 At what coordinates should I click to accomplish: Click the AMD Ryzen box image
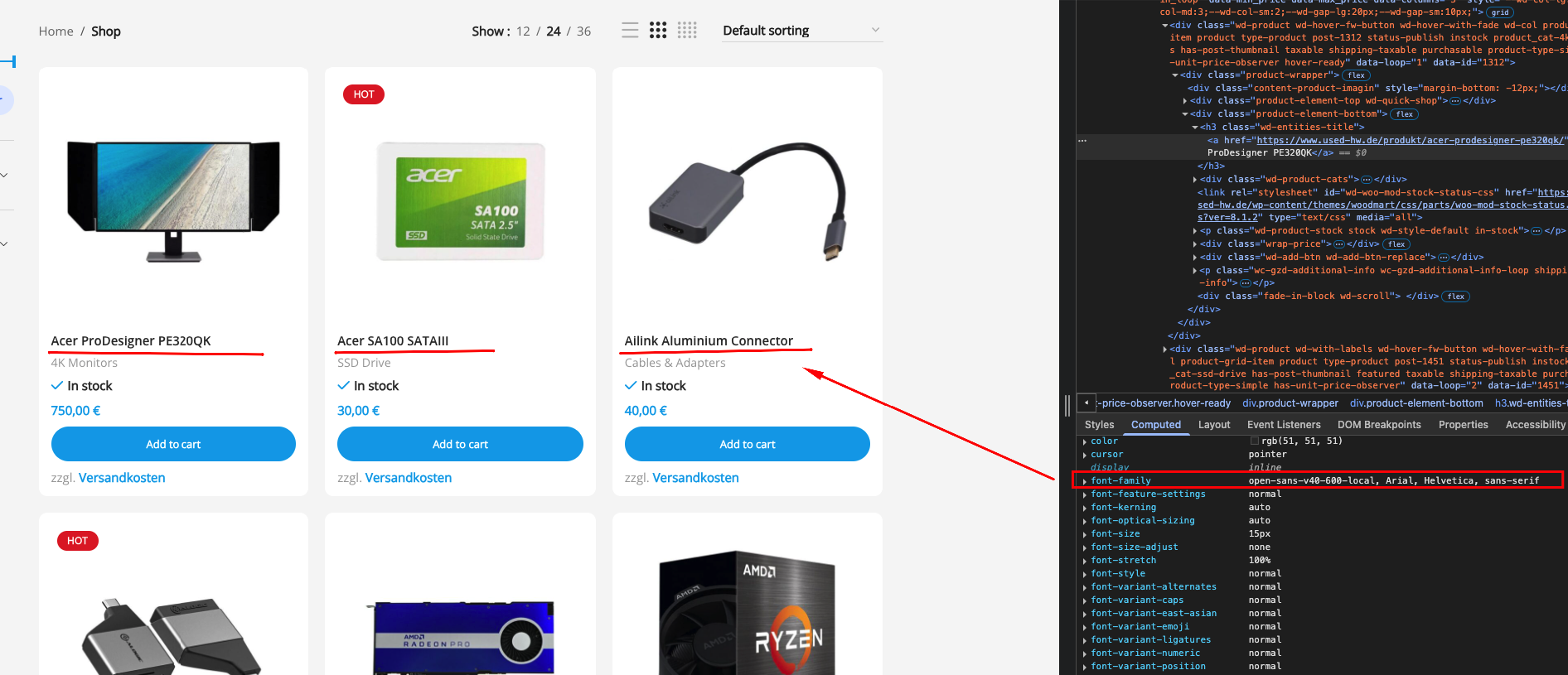coord(747,613)
